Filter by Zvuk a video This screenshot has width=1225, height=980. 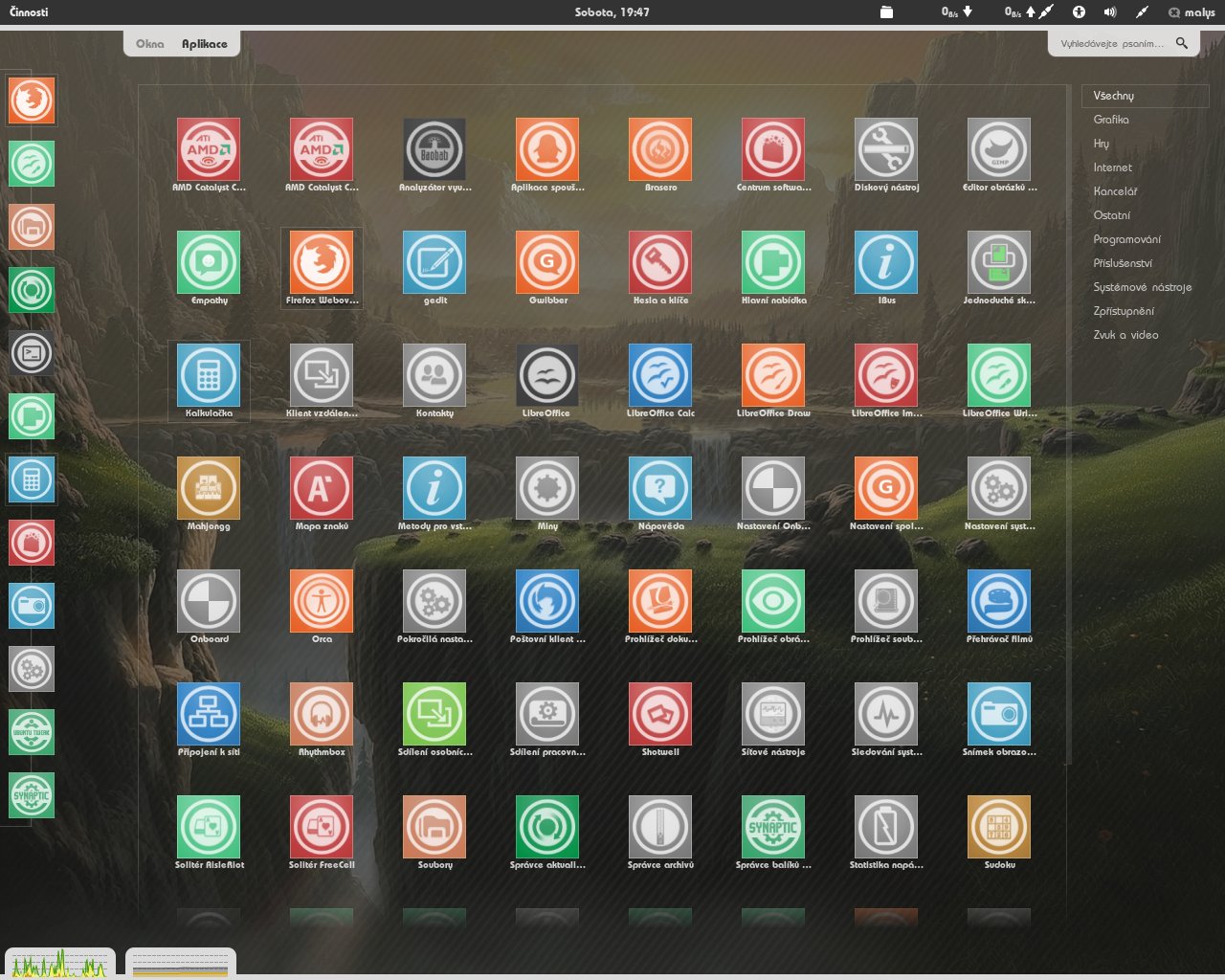tap(1126, 335)
